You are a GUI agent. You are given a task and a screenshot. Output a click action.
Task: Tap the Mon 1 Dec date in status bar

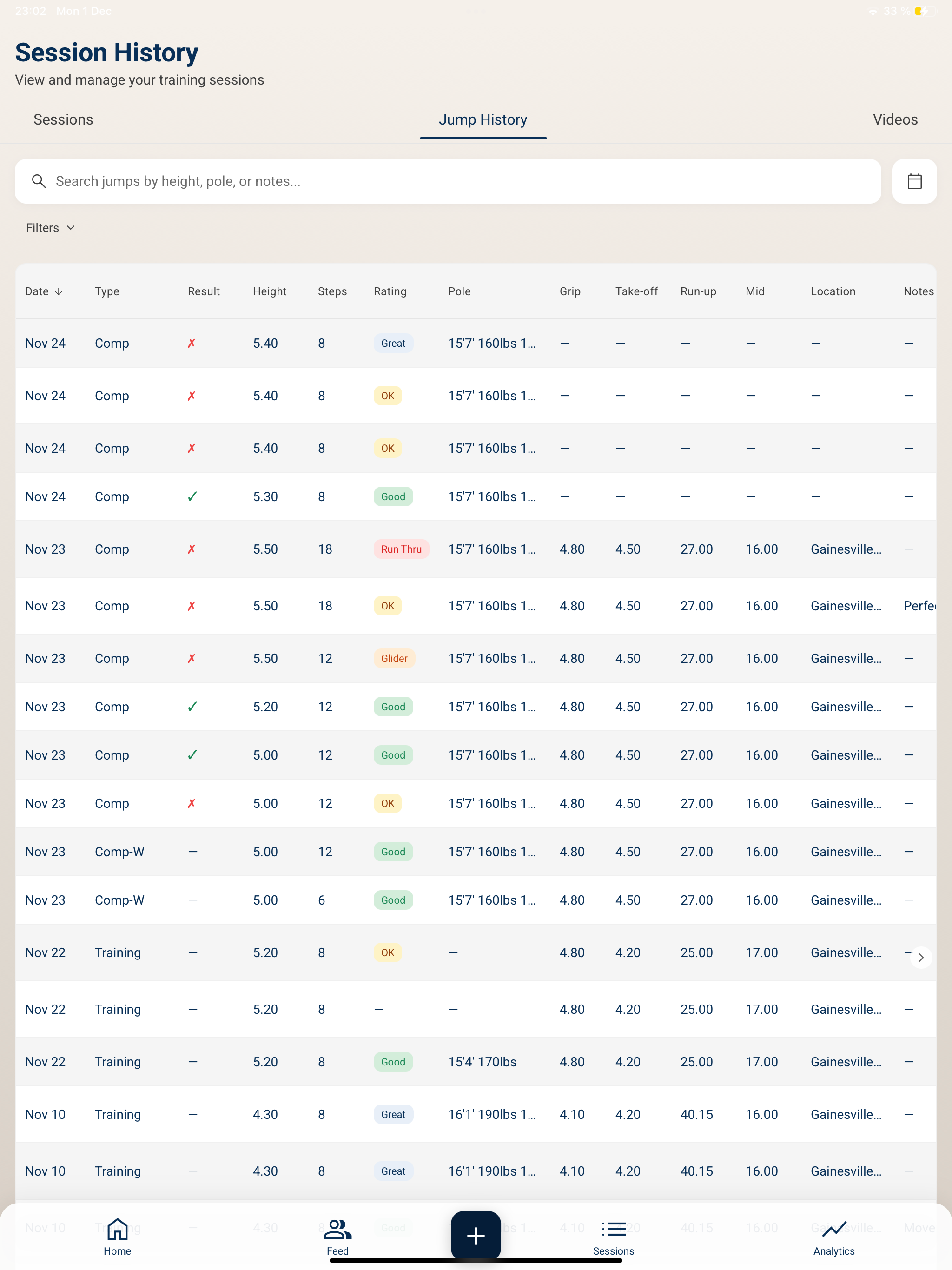coord(84,11)
